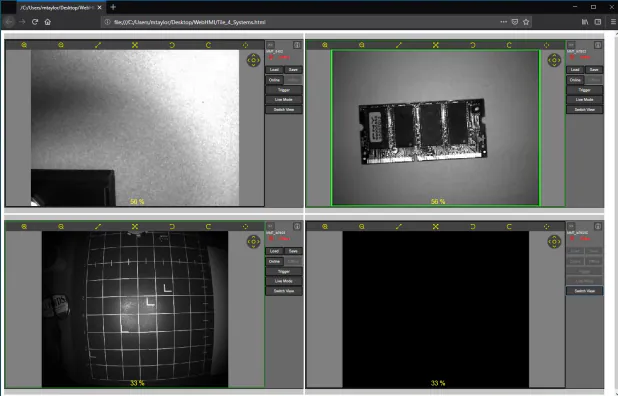Toggle Live Mode for the noisy image camera

pos(284,100)
